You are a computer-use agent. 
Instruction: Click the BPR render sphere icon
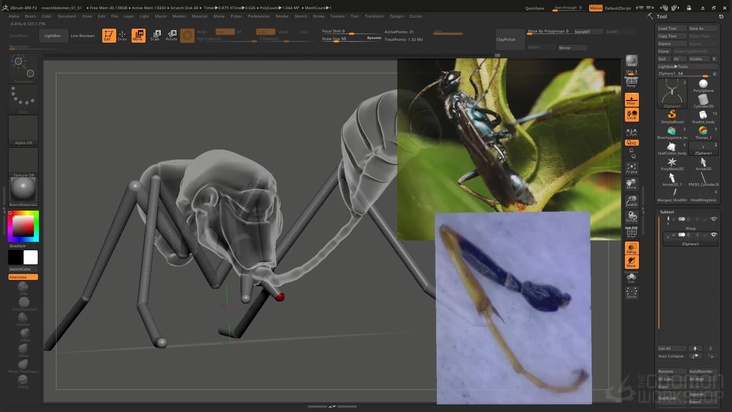click(x=632, y=61)
